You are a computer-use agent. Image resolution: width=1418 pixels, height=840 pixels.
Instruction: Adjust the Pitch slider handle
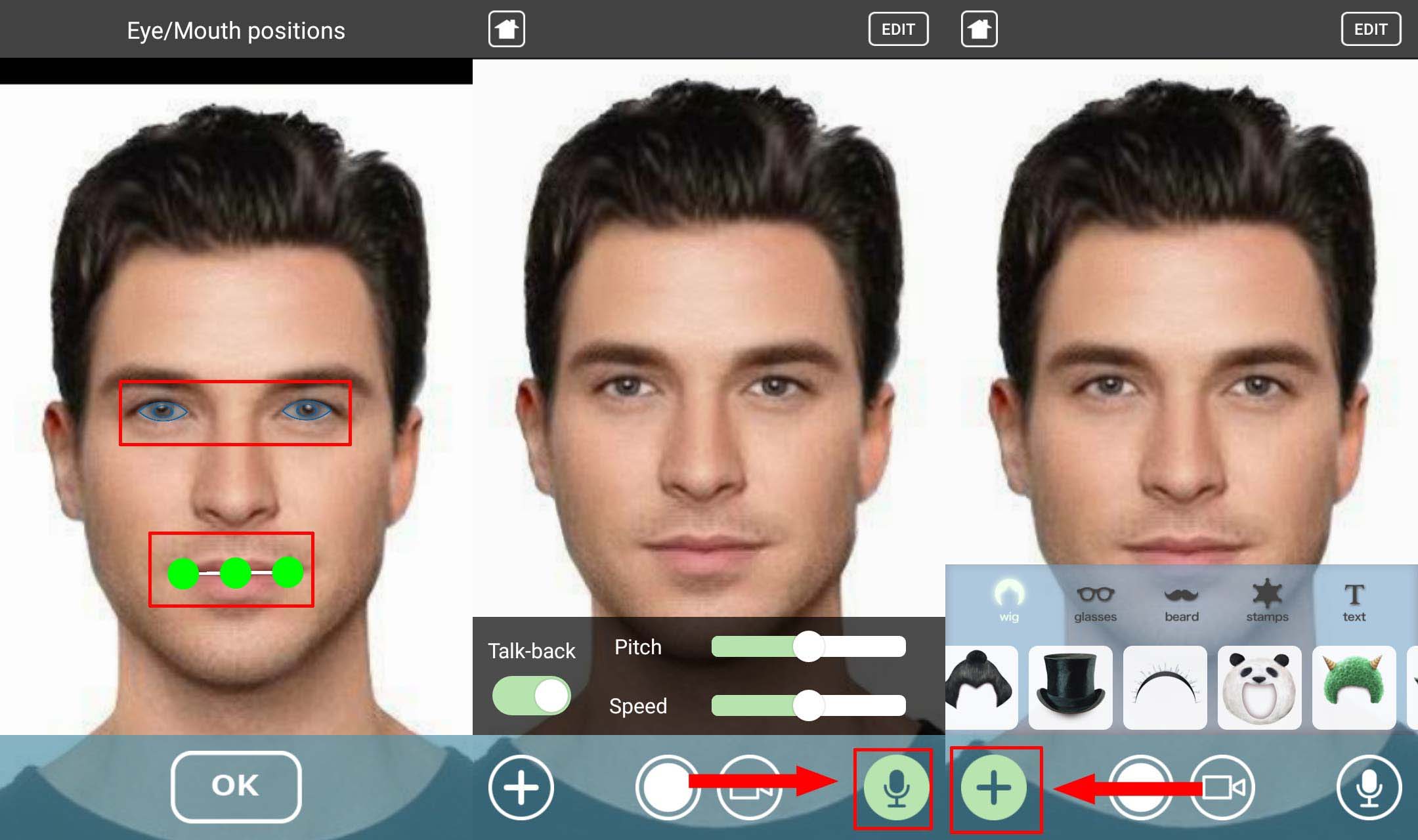click(x=809, y=646)
